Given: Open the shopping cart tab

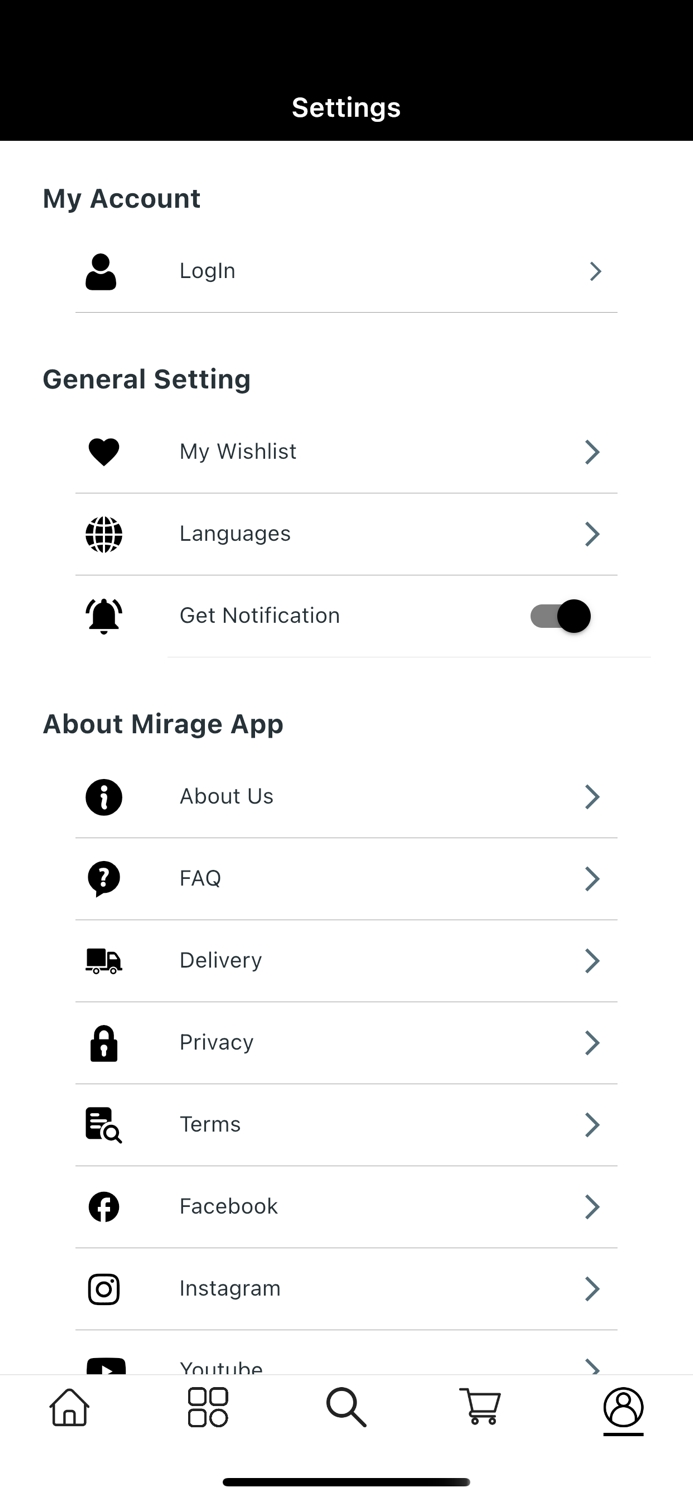Looking at the screenshot, I should (480, 1407).
